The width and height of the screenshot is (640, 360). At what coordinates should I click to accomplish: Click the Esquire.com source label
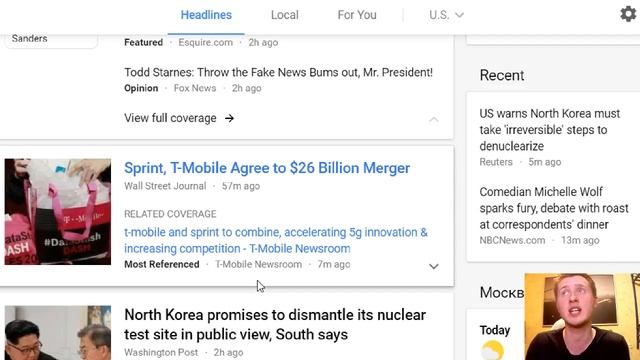205,42
